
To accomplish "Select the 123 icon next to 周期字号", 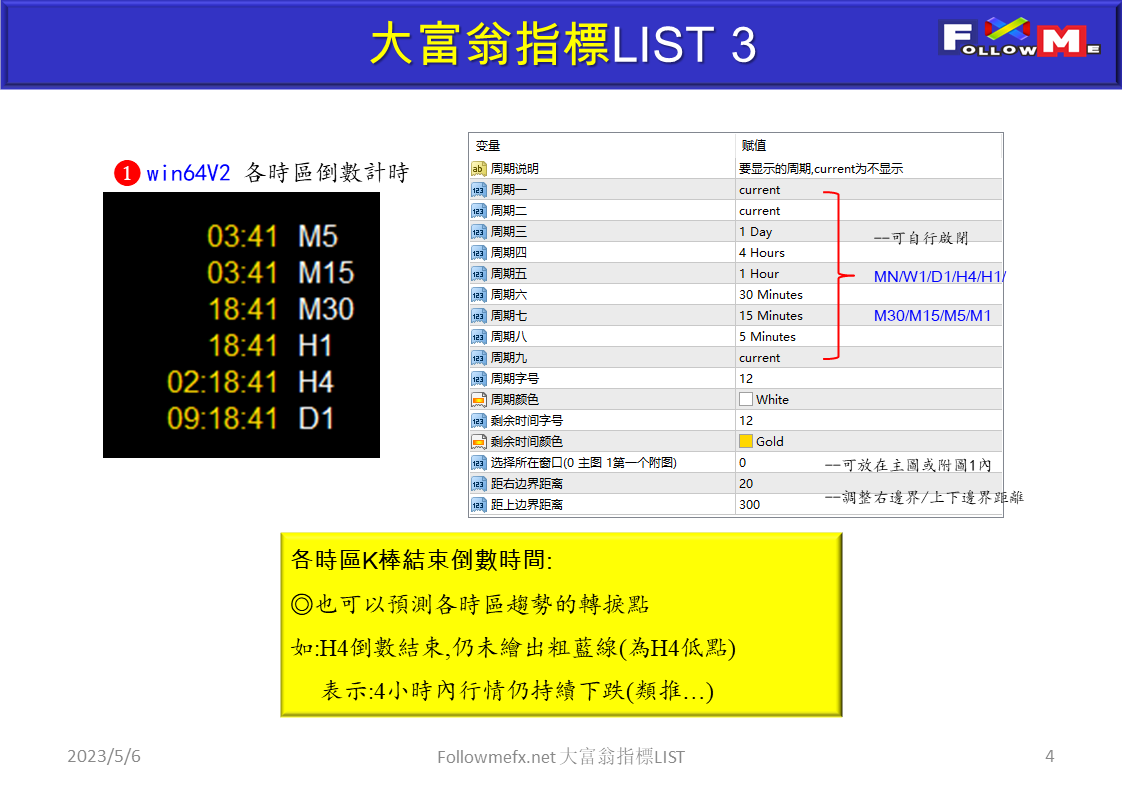I will (x=476, y=378).
